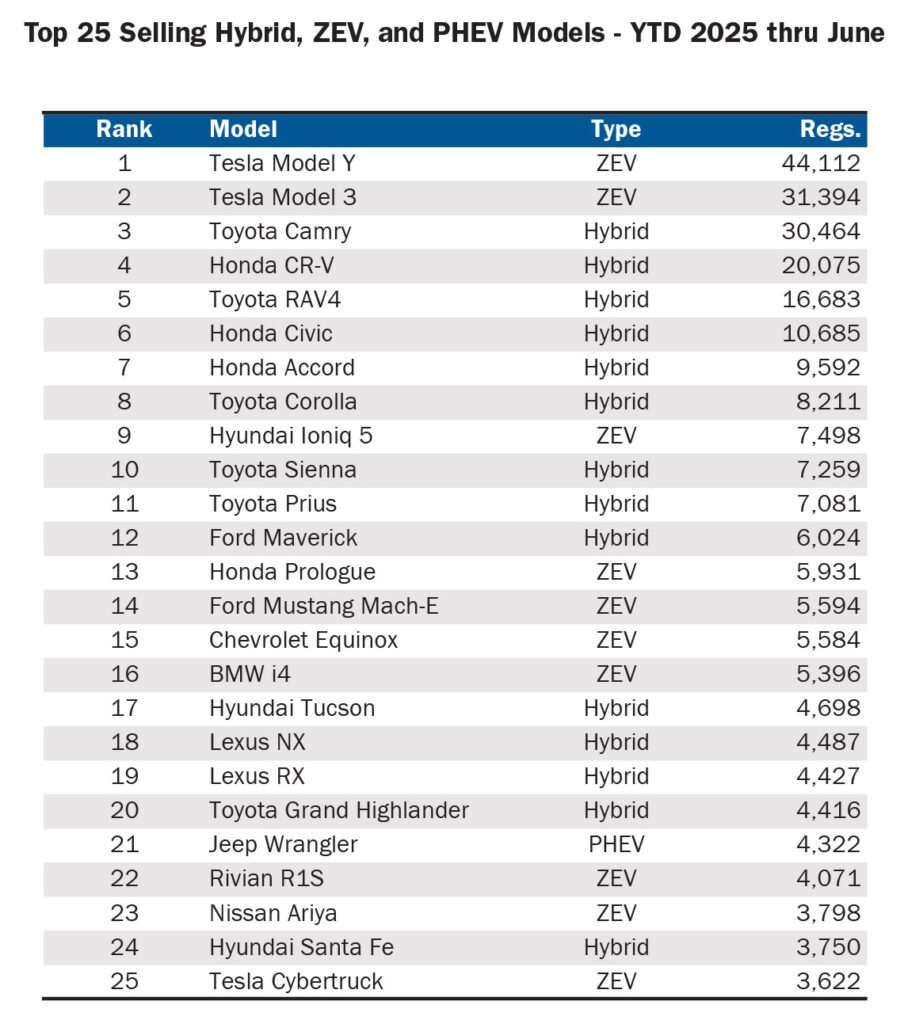Click the chart title text

tap(454, 33)
